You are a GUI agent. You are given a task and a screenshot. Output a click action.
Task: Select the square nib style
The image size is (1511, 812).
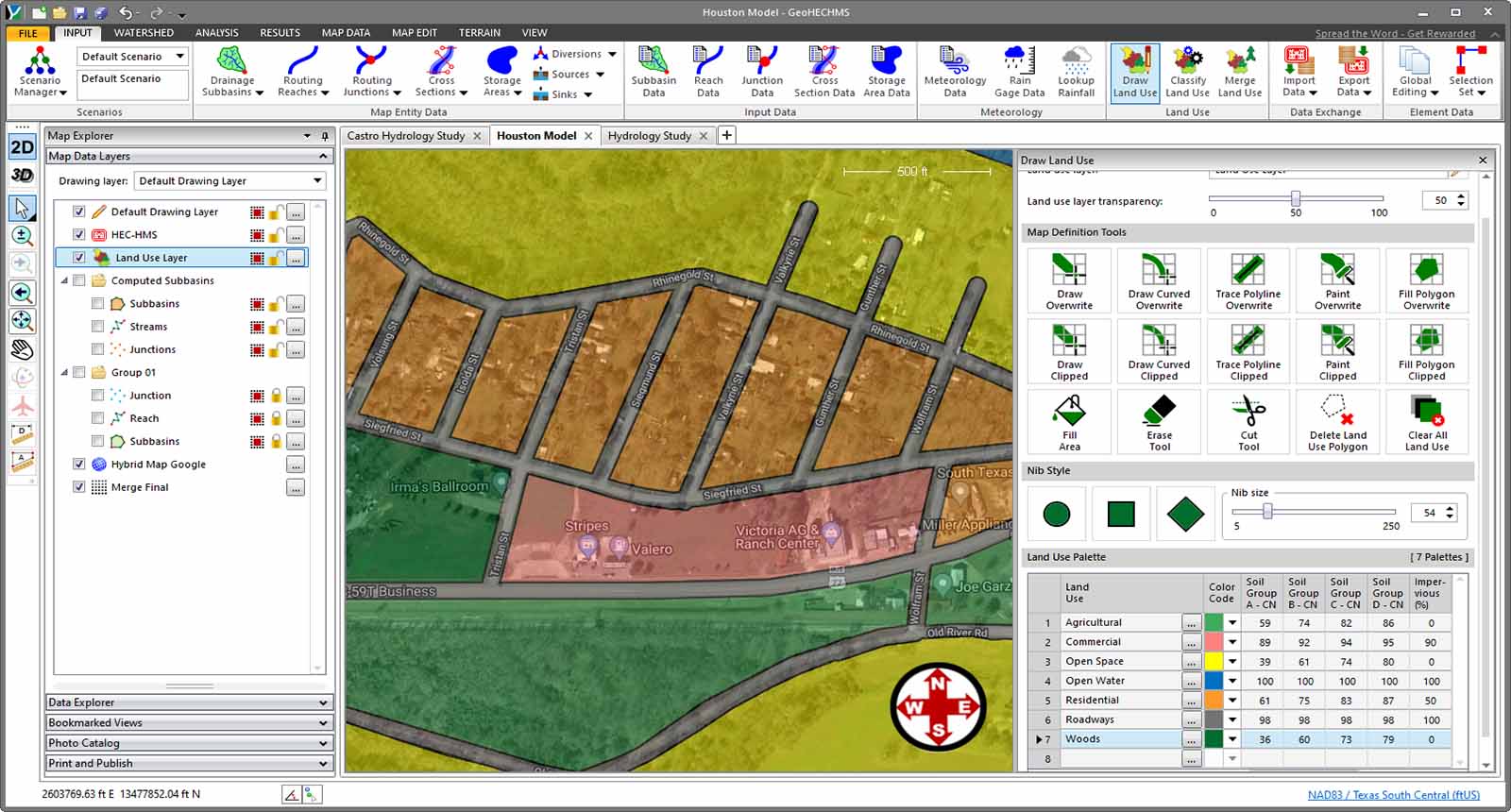1121,514
